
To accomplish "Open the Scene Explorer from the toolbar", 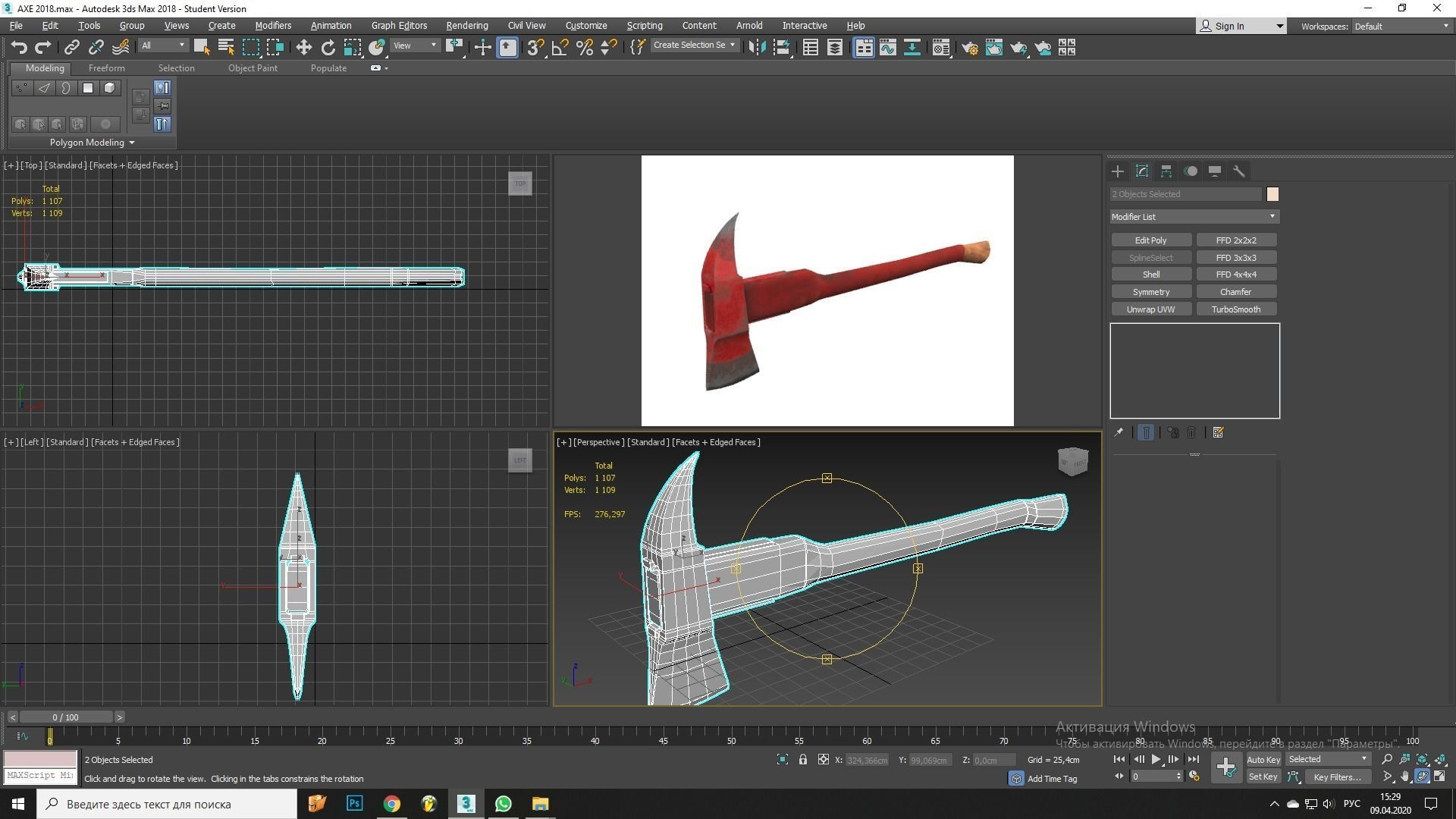I will tap(810, 48).
